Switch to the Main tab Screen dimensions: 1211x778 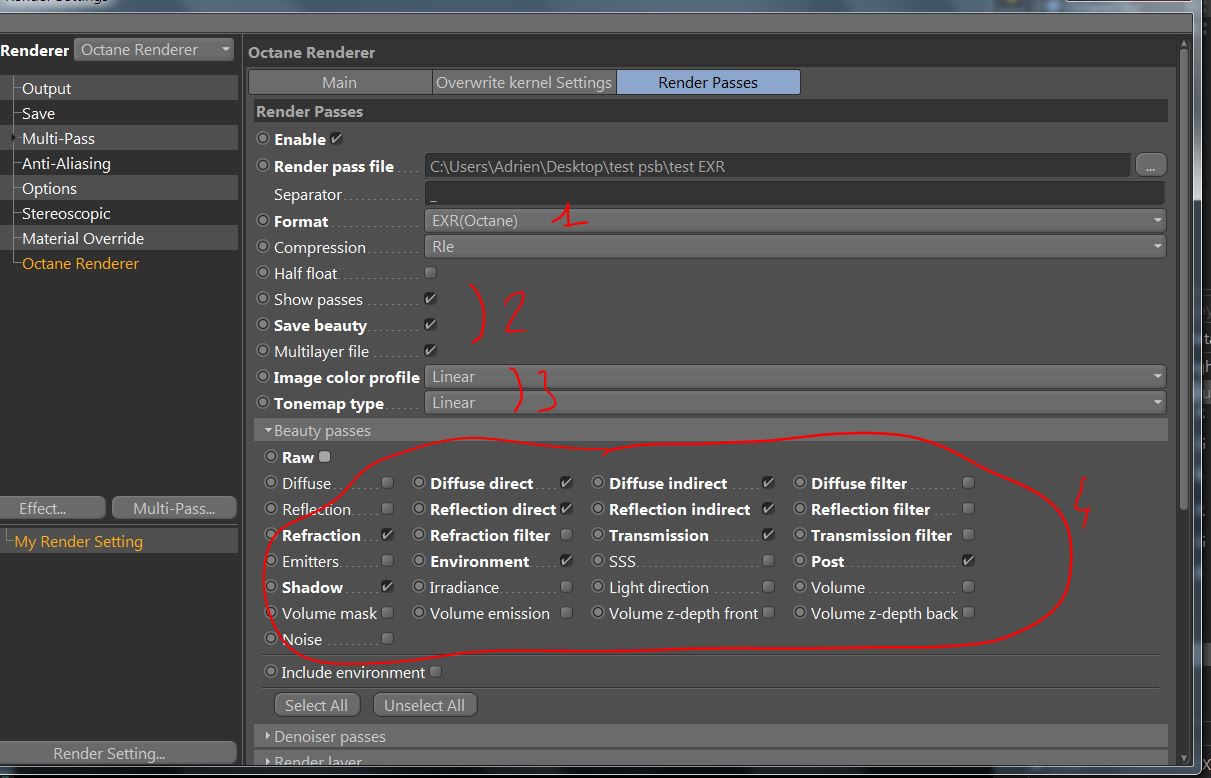340,82
